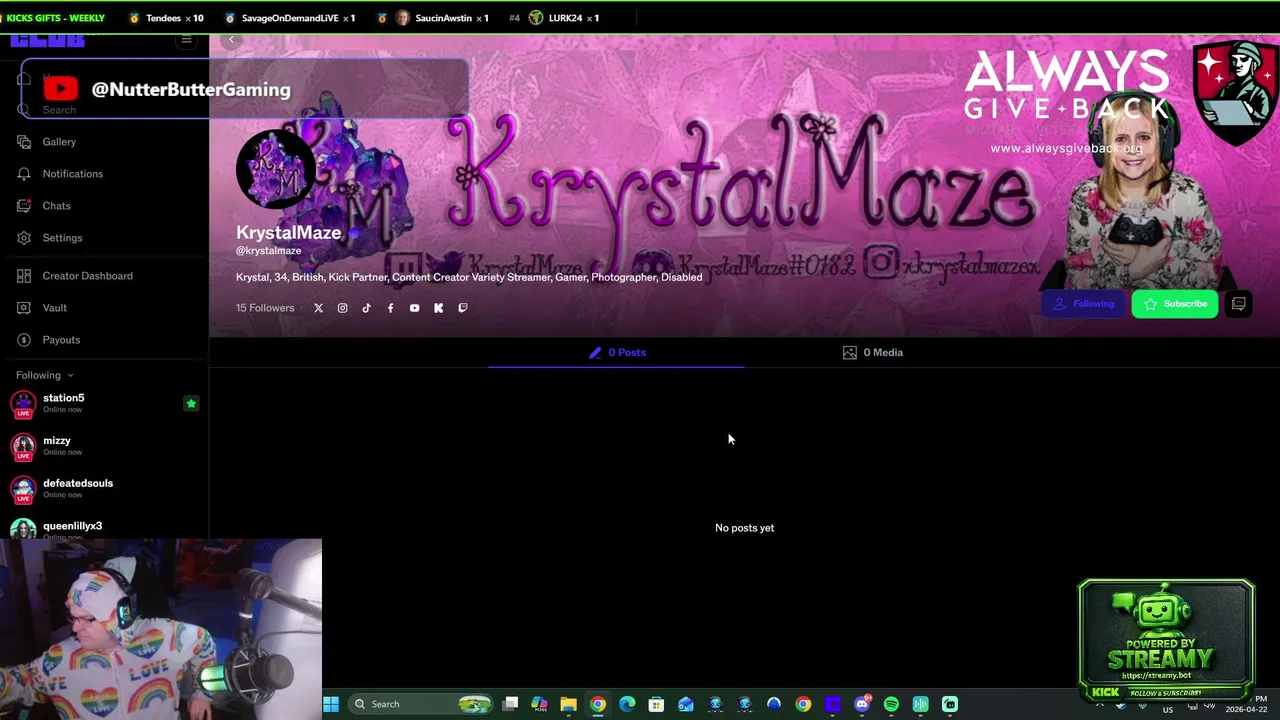1280x720 pixels.
Task: Open station5's live avatar in Following
Action: click(23, 403)
